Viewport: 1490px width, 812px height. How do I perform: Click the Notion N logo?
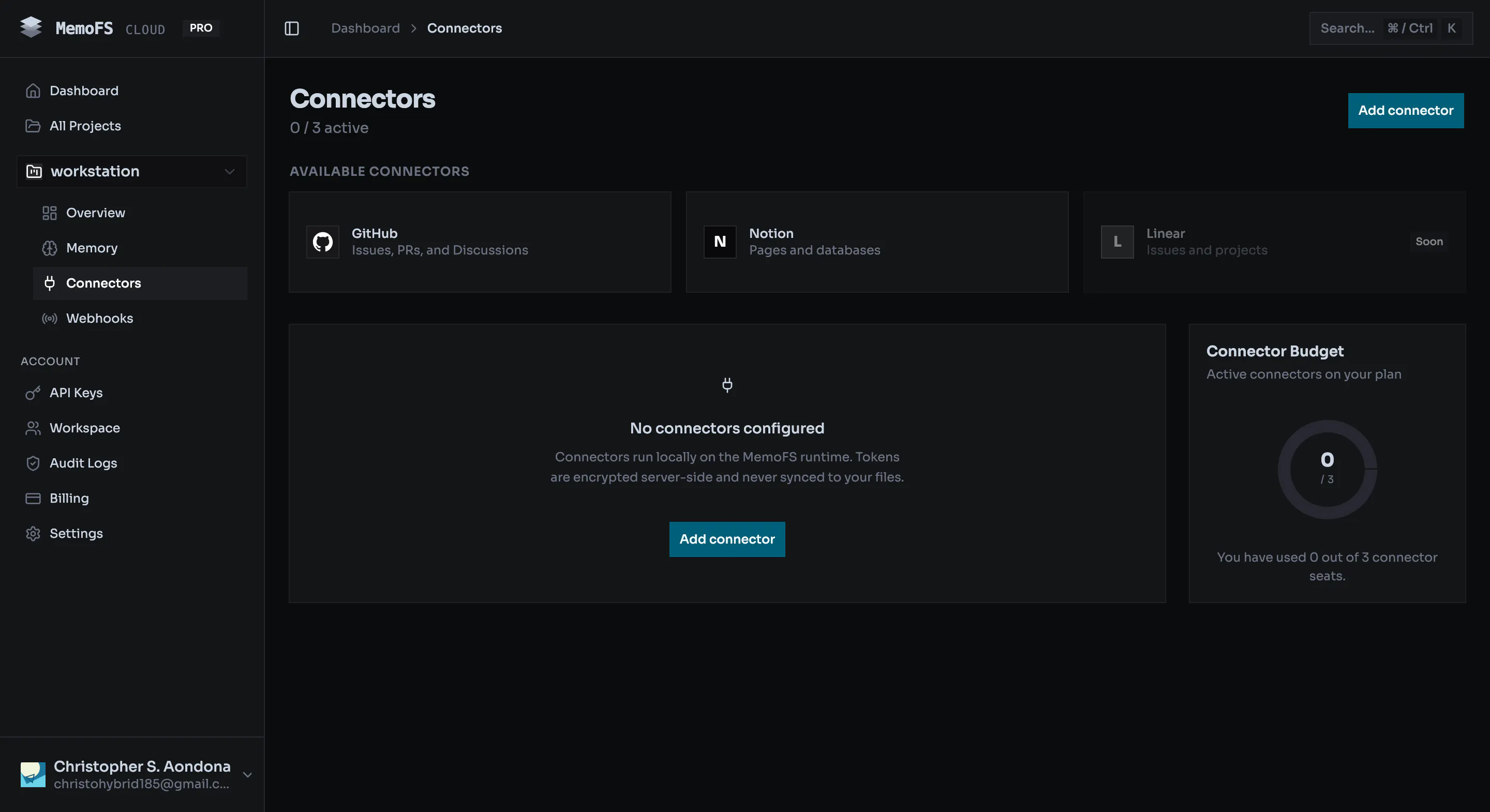(720, 242)
